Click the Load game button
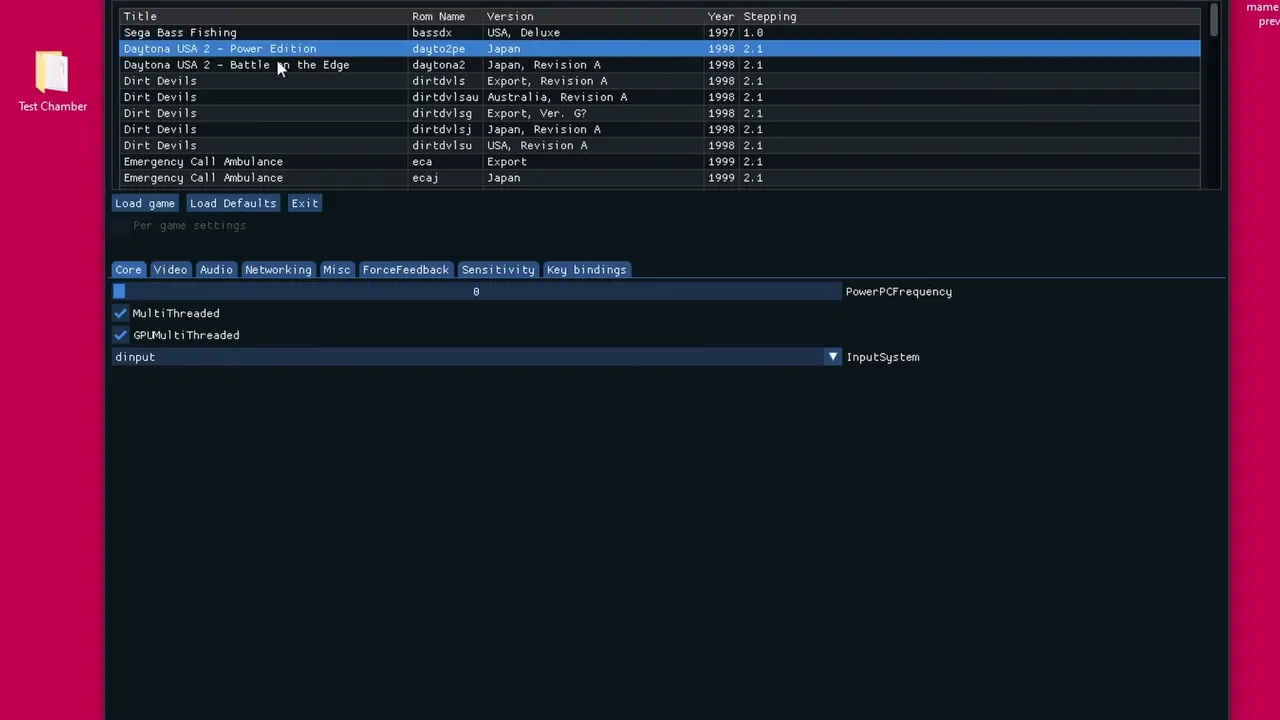Image resolution: width=1280 pixels, height=720 pixels. point(144,203)
